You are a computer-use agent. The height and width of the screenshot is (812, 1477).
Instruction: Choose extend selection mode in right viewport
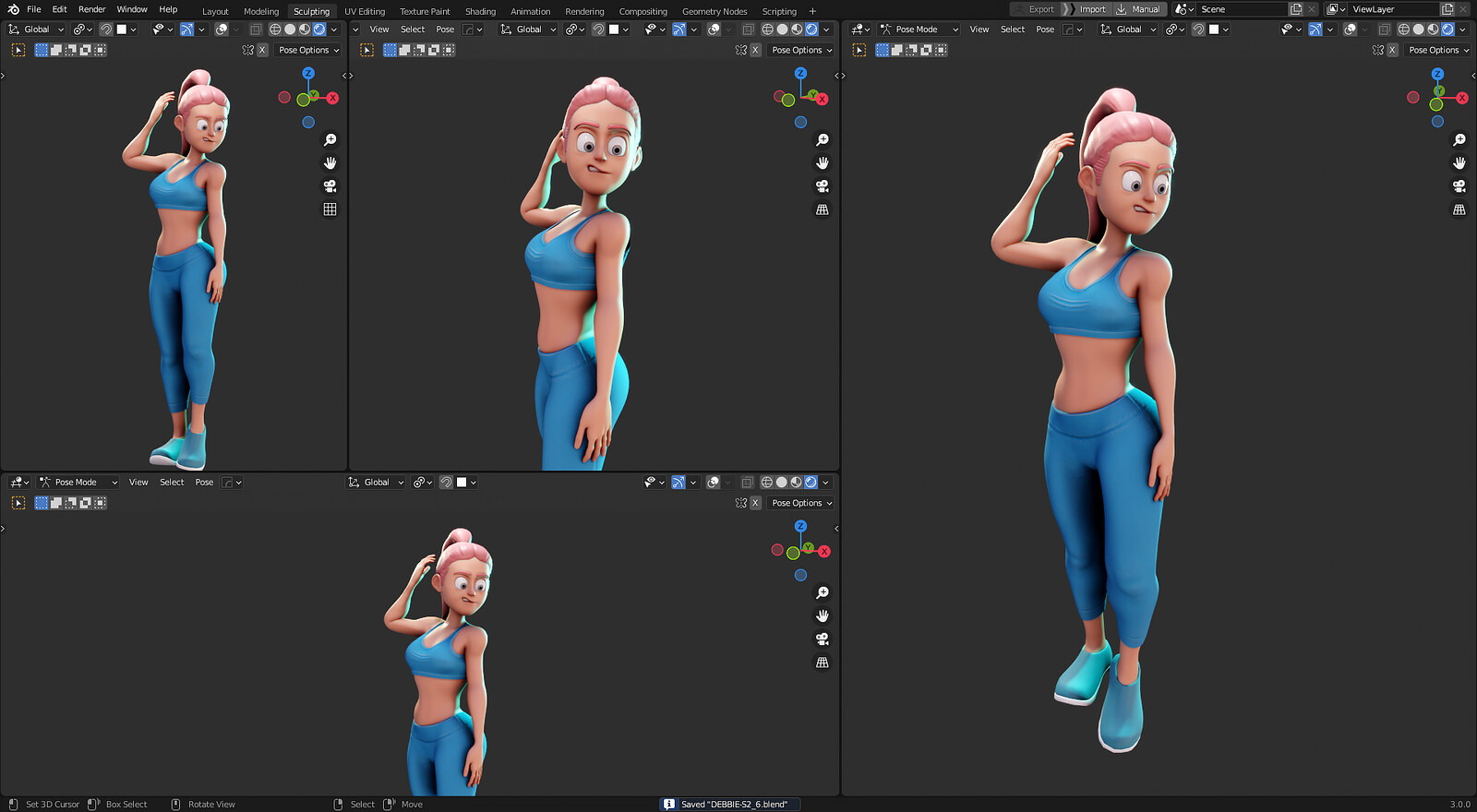click(897, 51)
